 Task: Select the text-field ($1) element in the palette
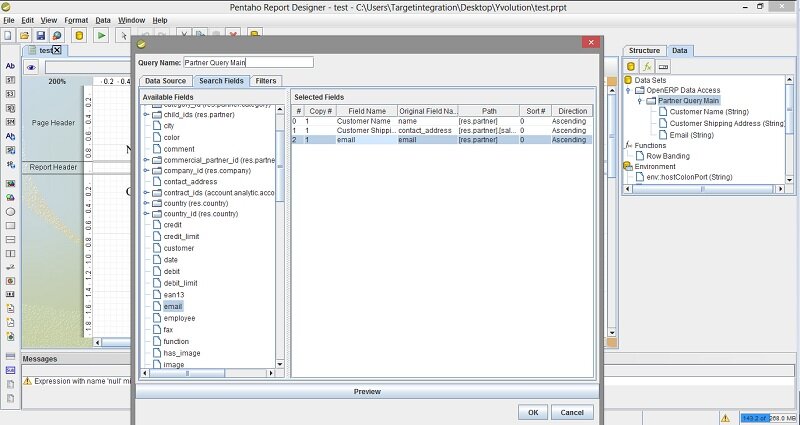[10, 80]
